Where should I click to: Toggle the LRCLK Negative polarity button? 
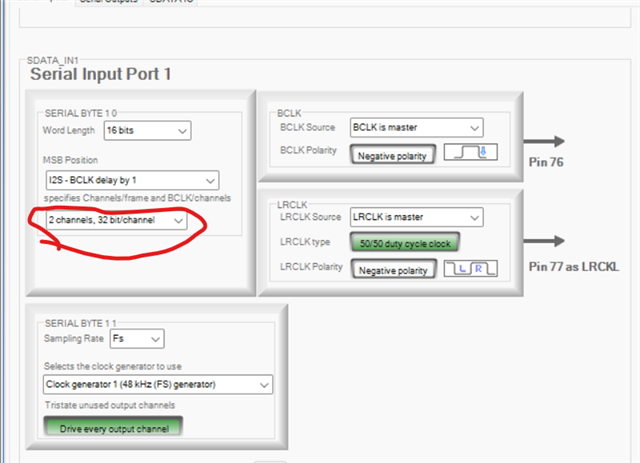pyautogui.click(x=393, y=269)
